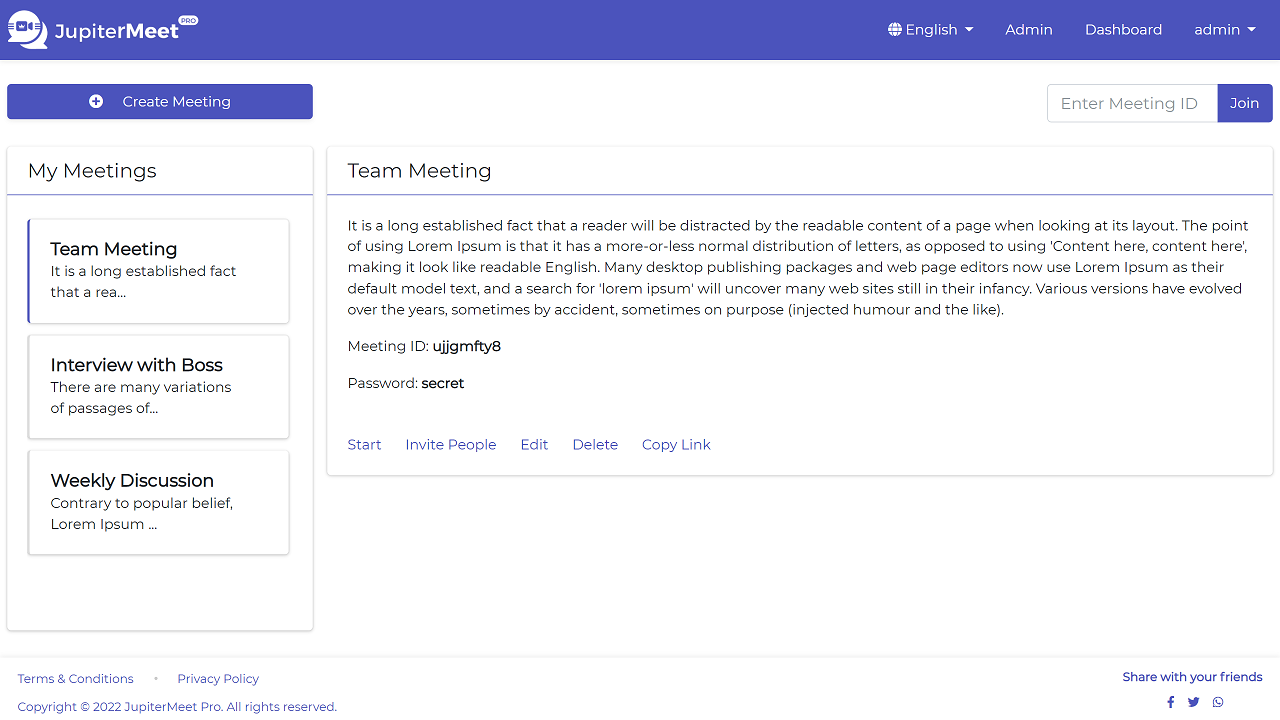The width and height of the screenshot is (1280, 720).
Task: Click the Enter Meeting ID field
Action: tap(1132, 103)
